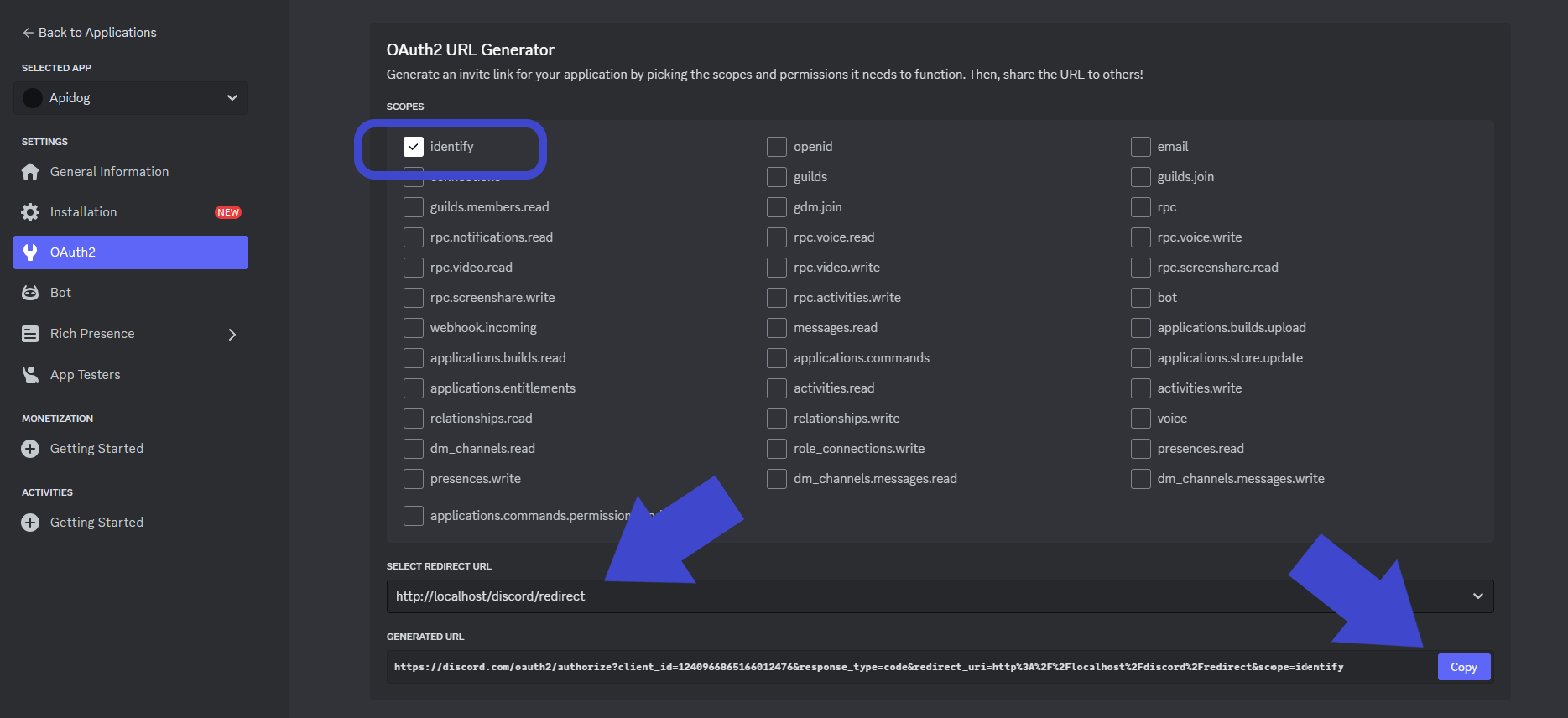
Task: Click the back arrow icon beside Back to Applications
Action: 29,33
